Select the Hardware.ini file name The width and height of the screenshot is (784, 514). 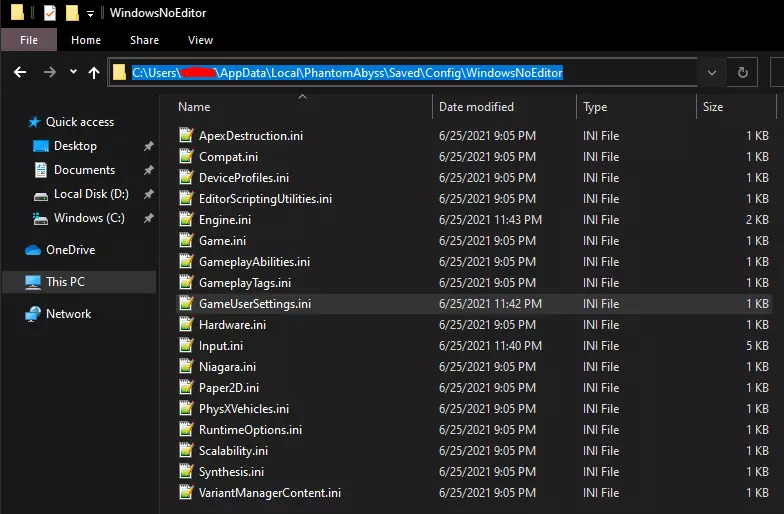[x=232, y=325]
